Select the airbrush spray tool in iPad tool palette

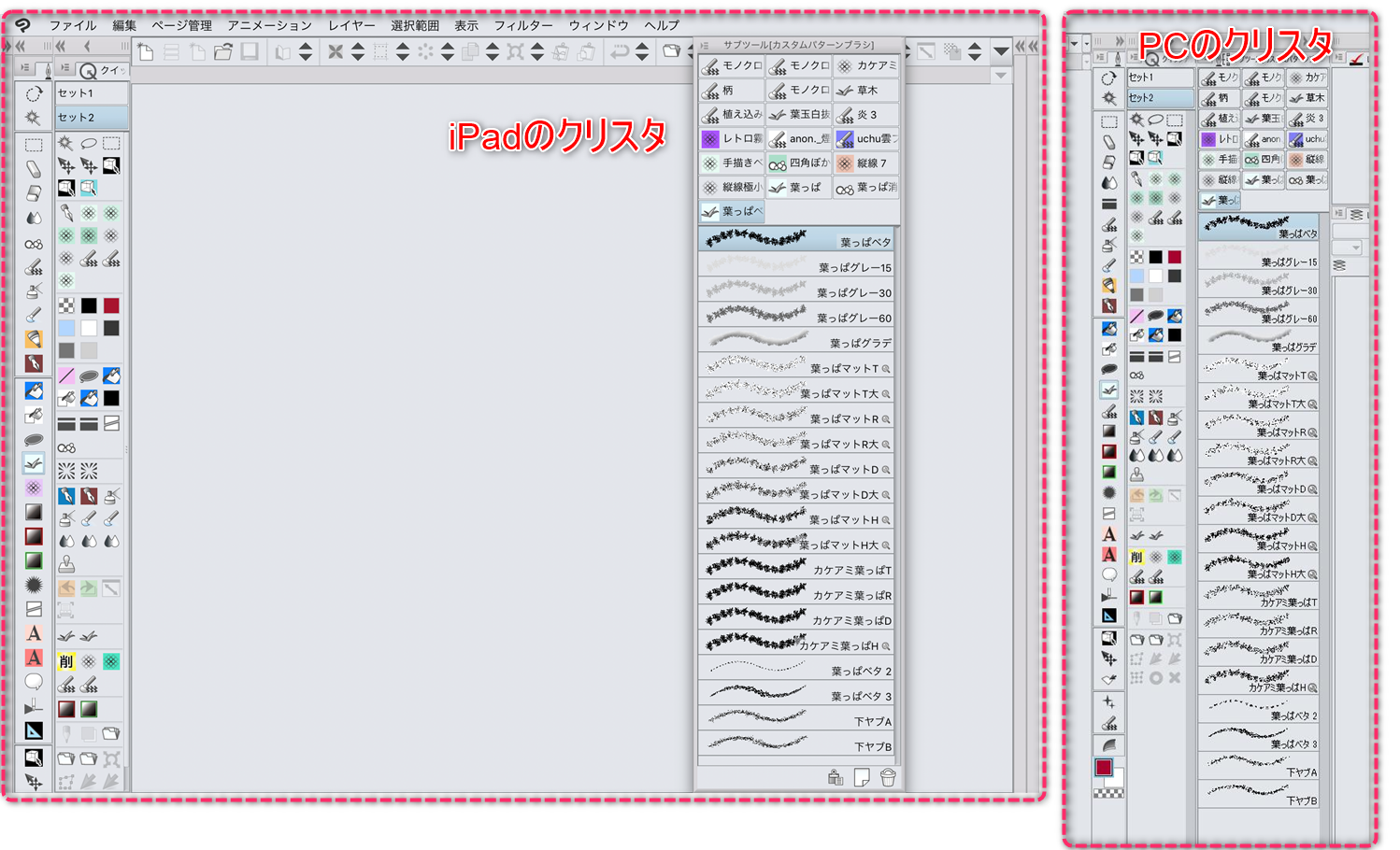pos(34,291)
